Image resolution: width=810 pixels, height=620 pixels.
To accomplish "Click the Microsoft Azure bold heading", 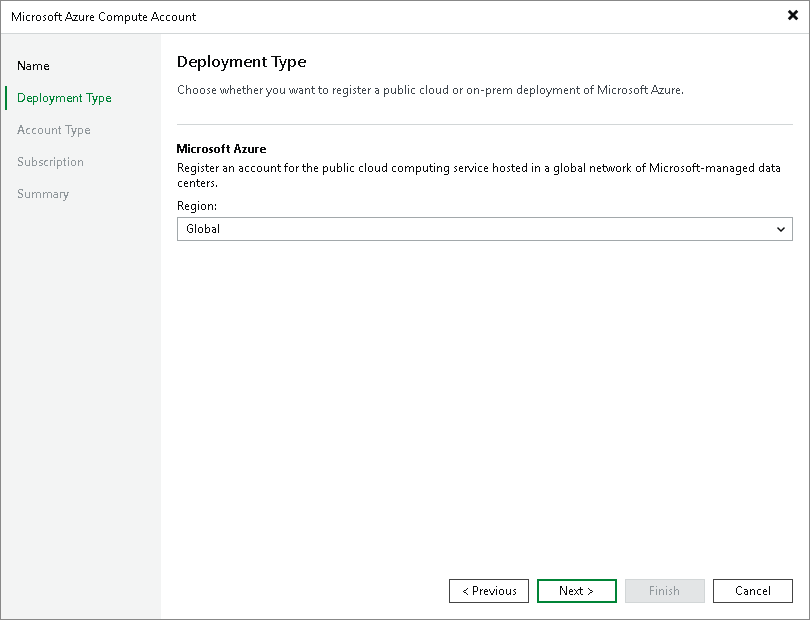I will click(221, 149).
